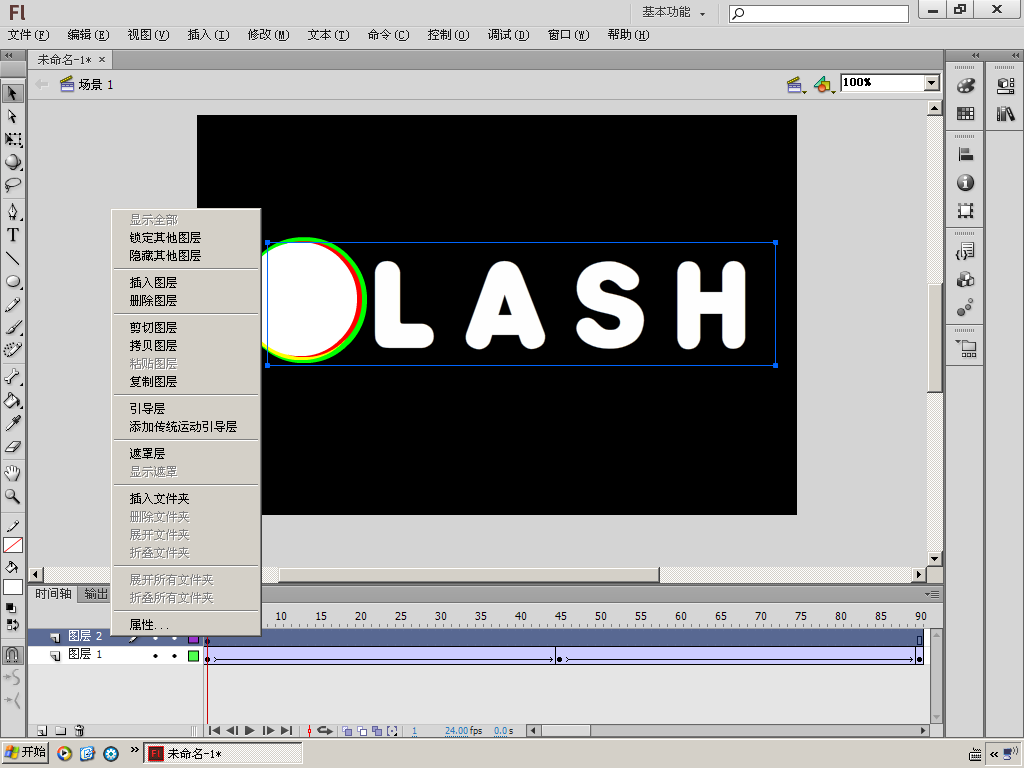Toggle Edit Multiple Frames button

(377, 731)
